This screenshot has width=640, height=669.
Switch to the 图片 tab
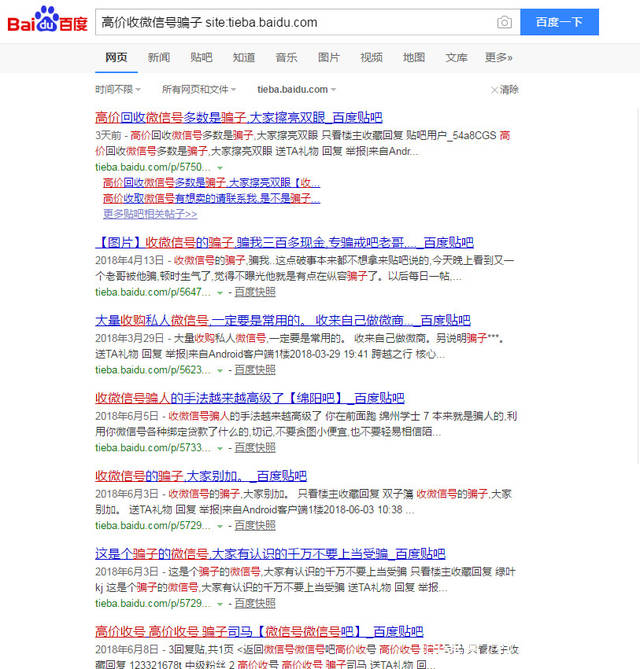[329, 57]
